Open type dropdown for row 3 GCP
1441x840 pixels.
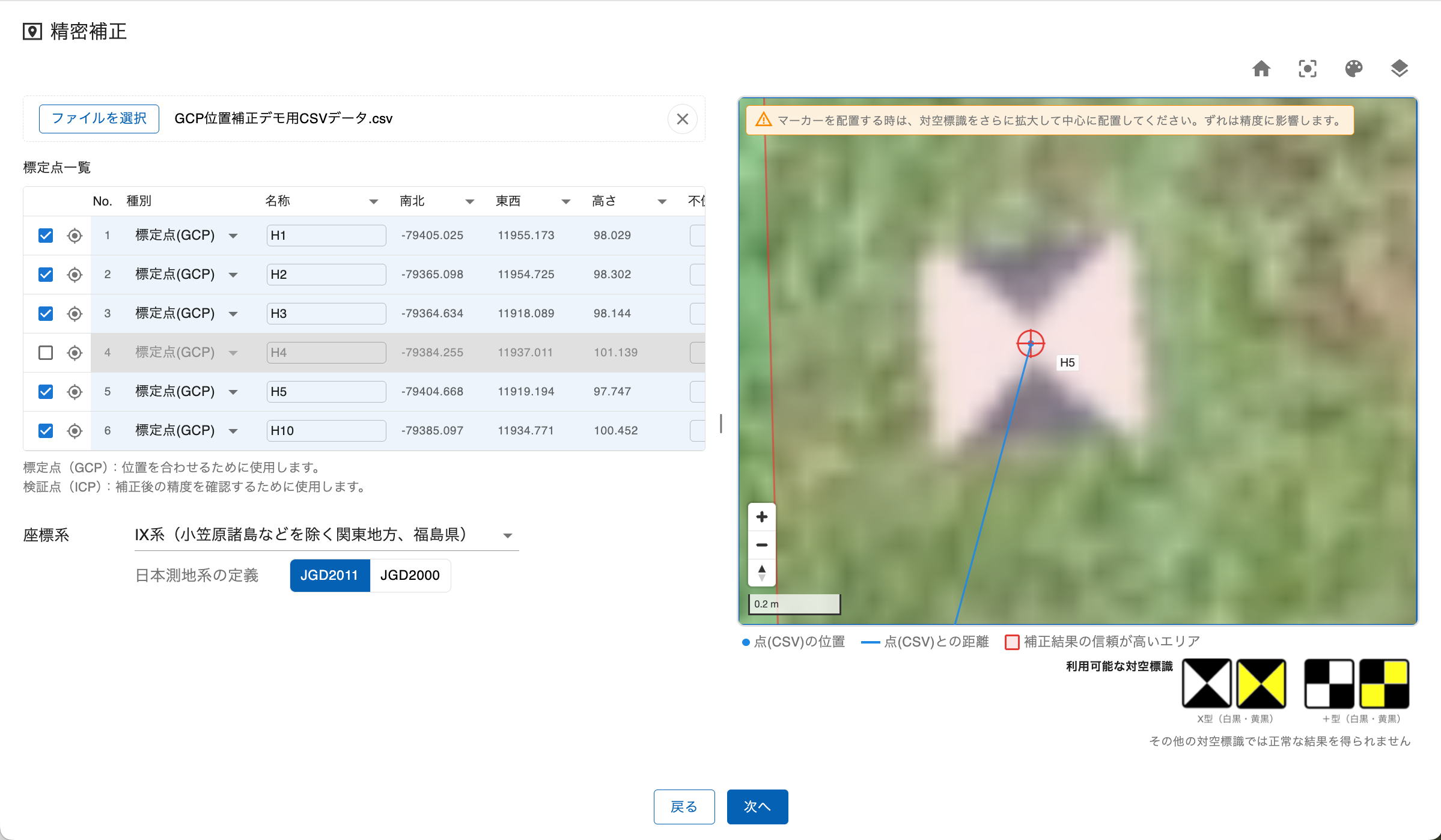click(x=233, y=314)
